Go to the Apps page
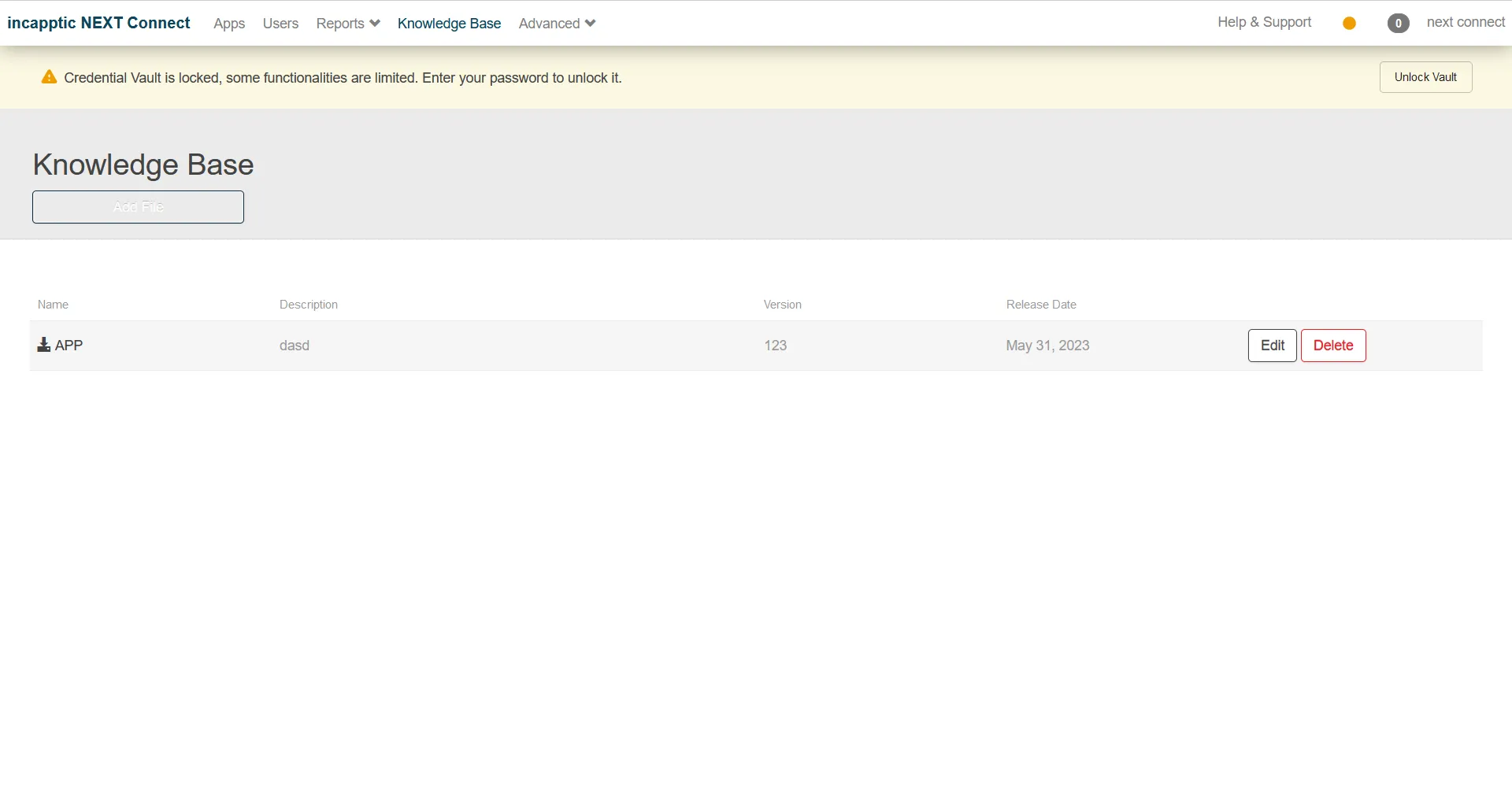 click(229, 24)
